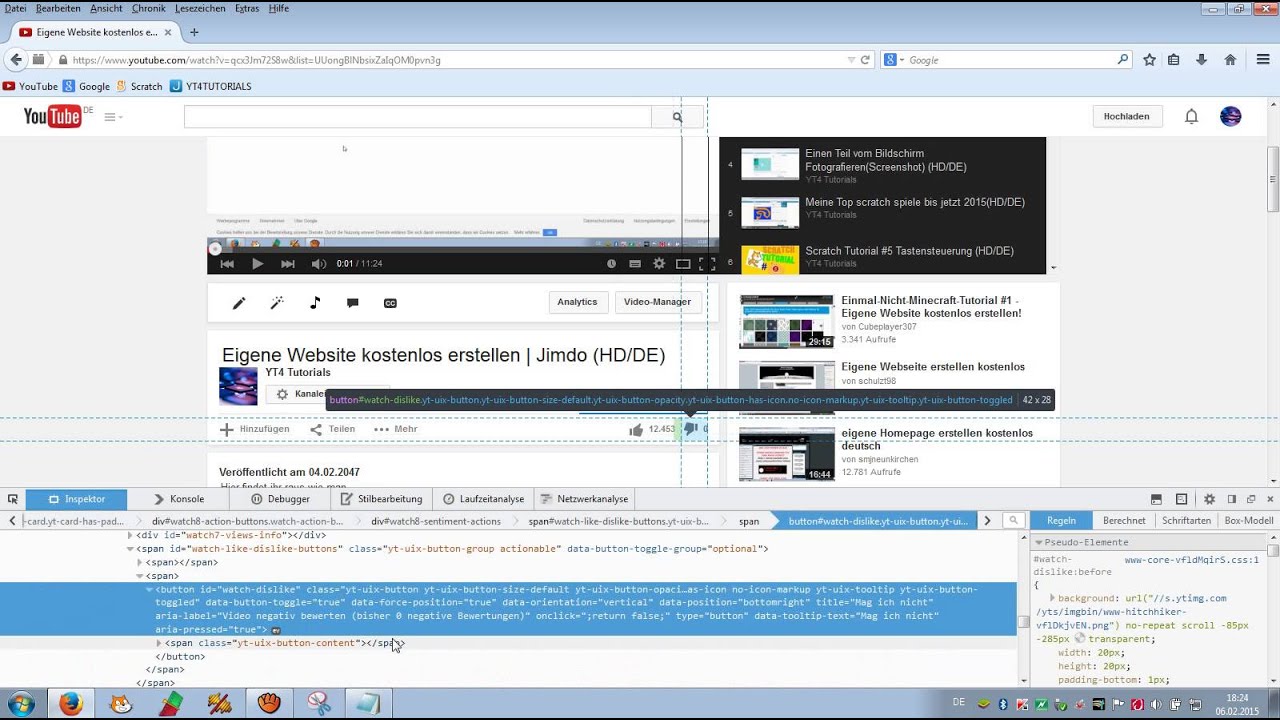Switch to the Konsole tab

(x=179, y=499)
